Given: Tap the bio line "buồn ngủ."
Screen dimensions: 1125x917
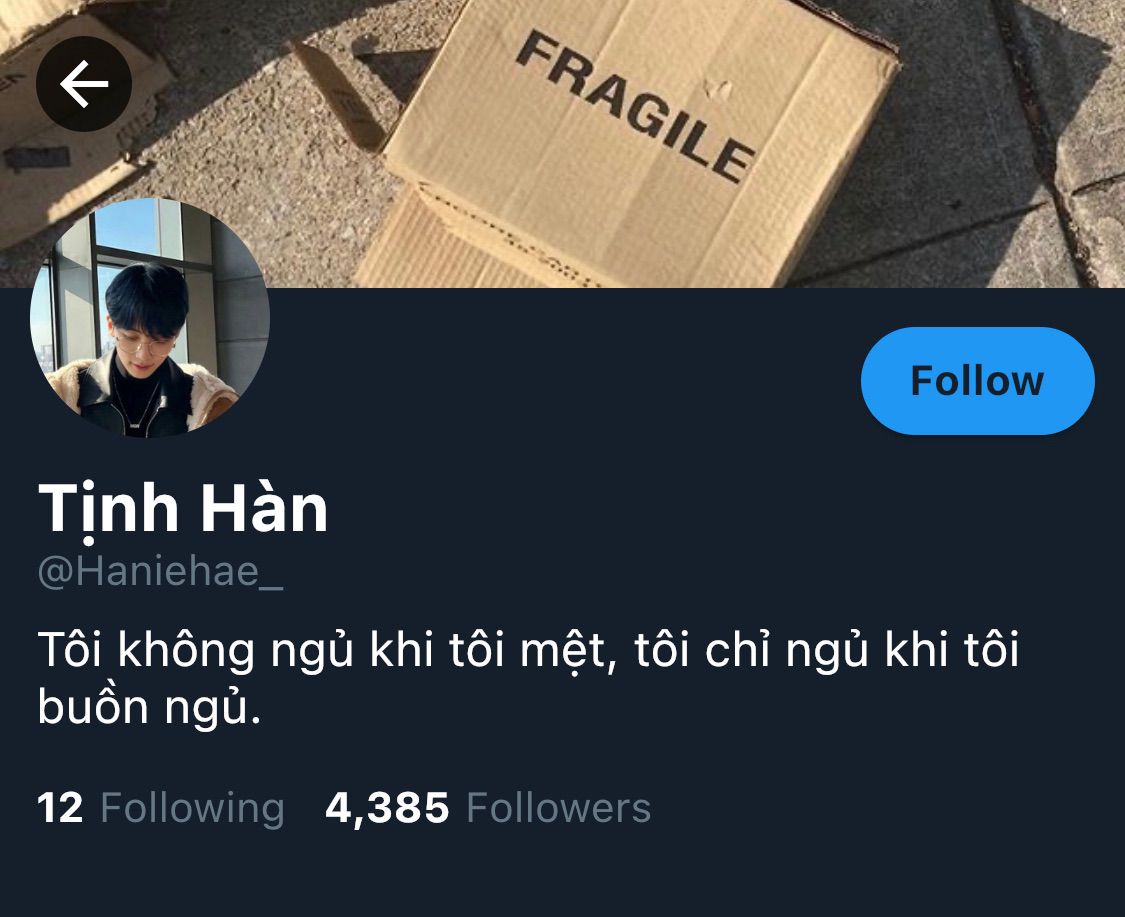Looking at the screenshot, I should pyautogui.click(x=149, y=707).
